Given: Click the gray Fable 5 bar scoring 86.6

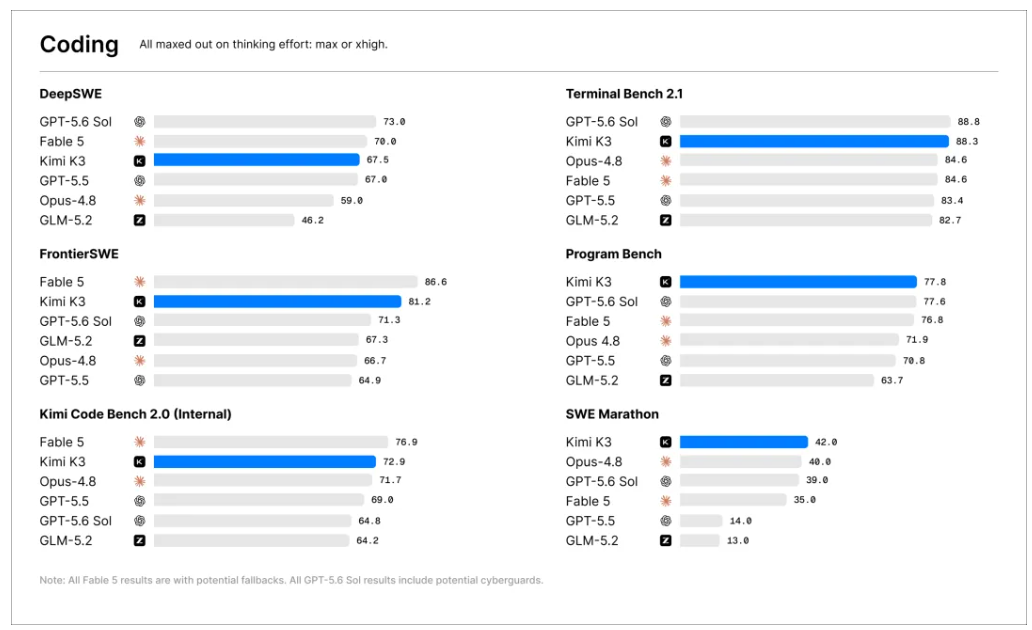Looking at the screenshot, I should click(286, 282).
